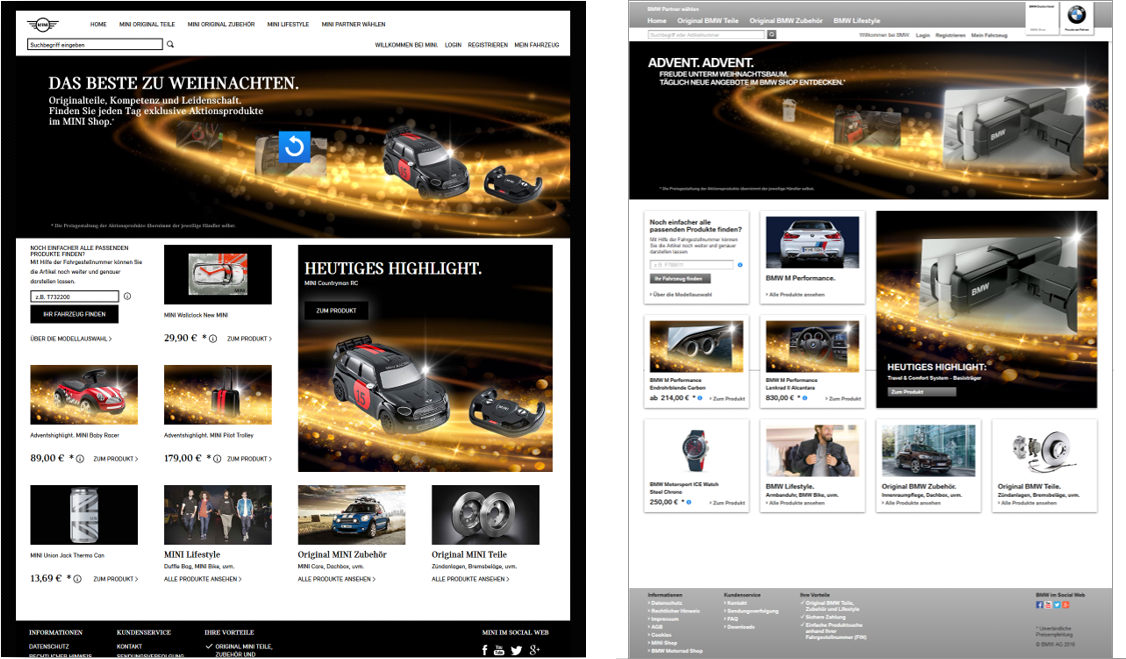
Task: Click the MINI search magnifier icon
Action: click(170, 45)
